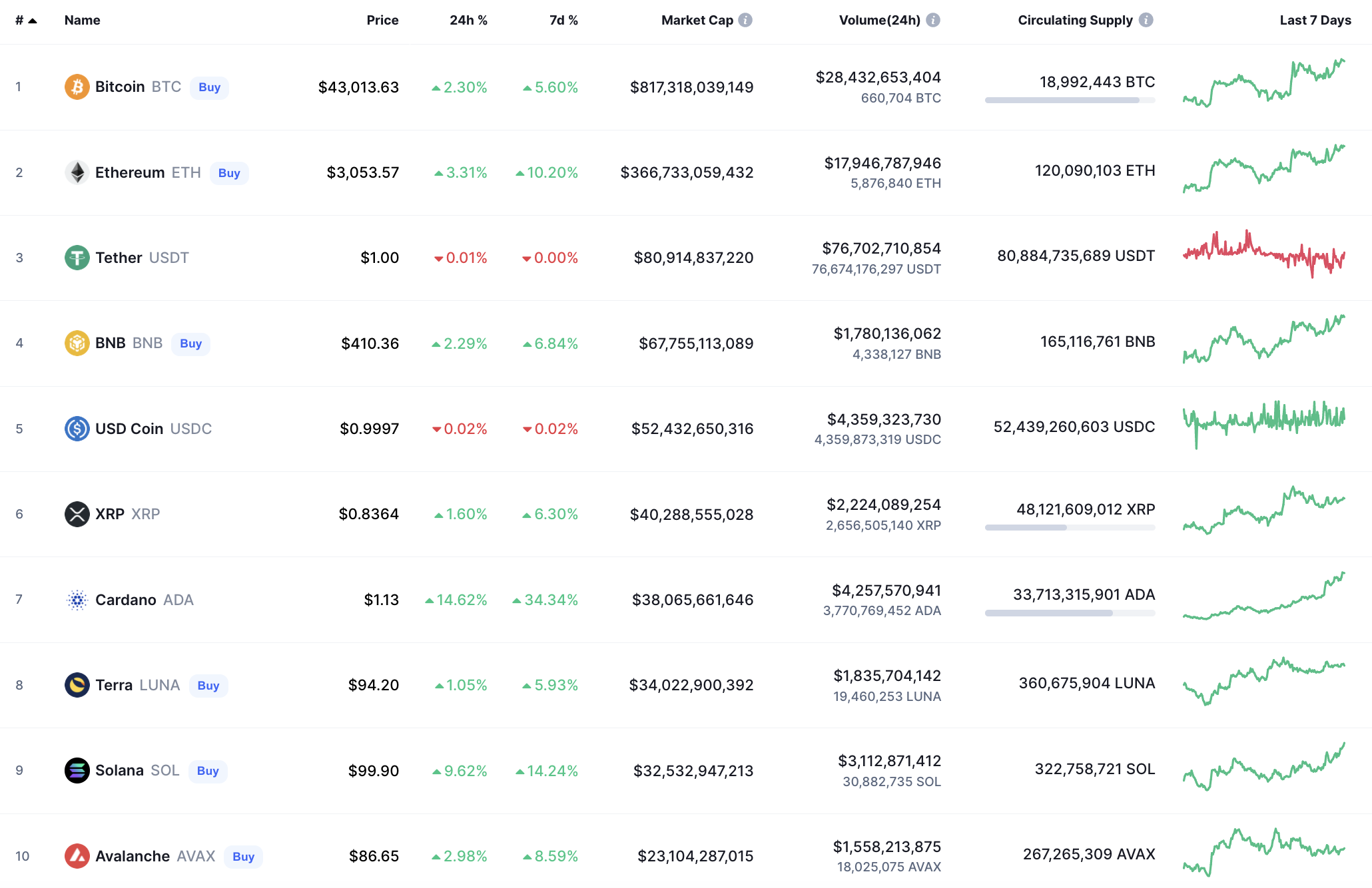
Task: Click the Avalanche red logo icon
Action: pos(77,856)
